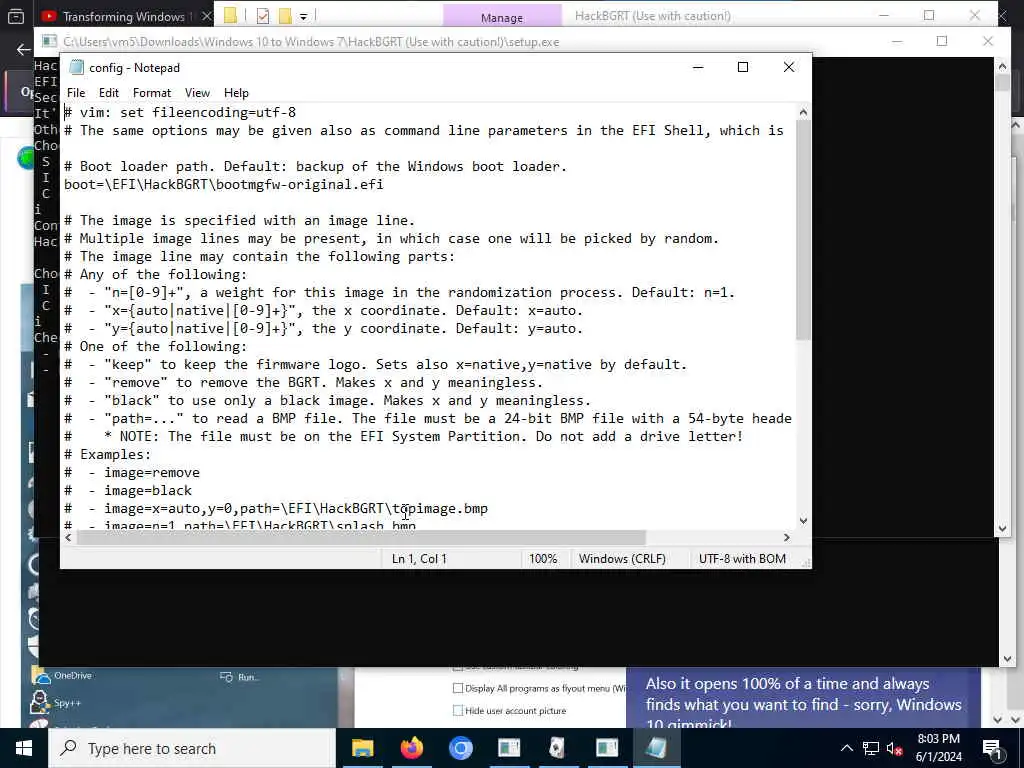Click the console window's scrollbar thumb

click(1002, 82)
